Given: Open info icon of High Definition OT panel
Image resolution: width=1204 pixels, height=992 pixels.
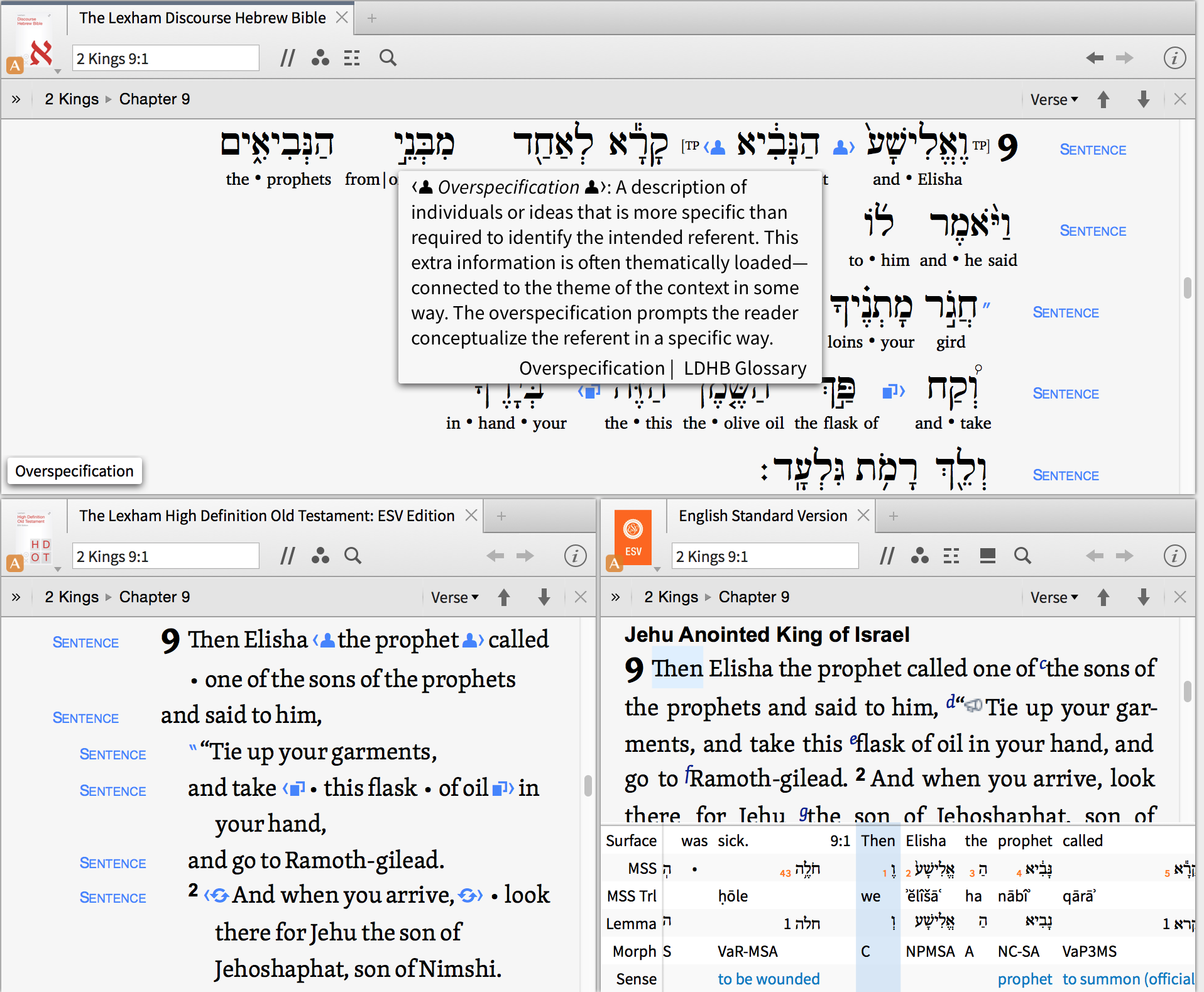Looking at the screenshot, I should pyautogui.click(x=575, y=556).
